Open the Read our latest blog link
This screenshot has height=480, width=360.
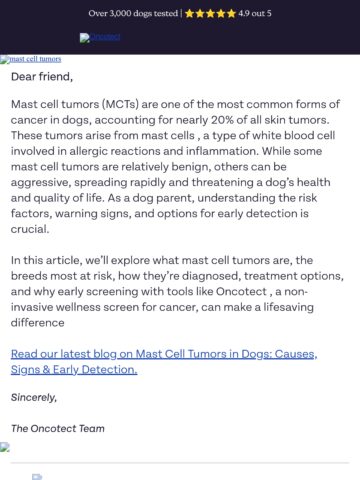pos(164,362)
